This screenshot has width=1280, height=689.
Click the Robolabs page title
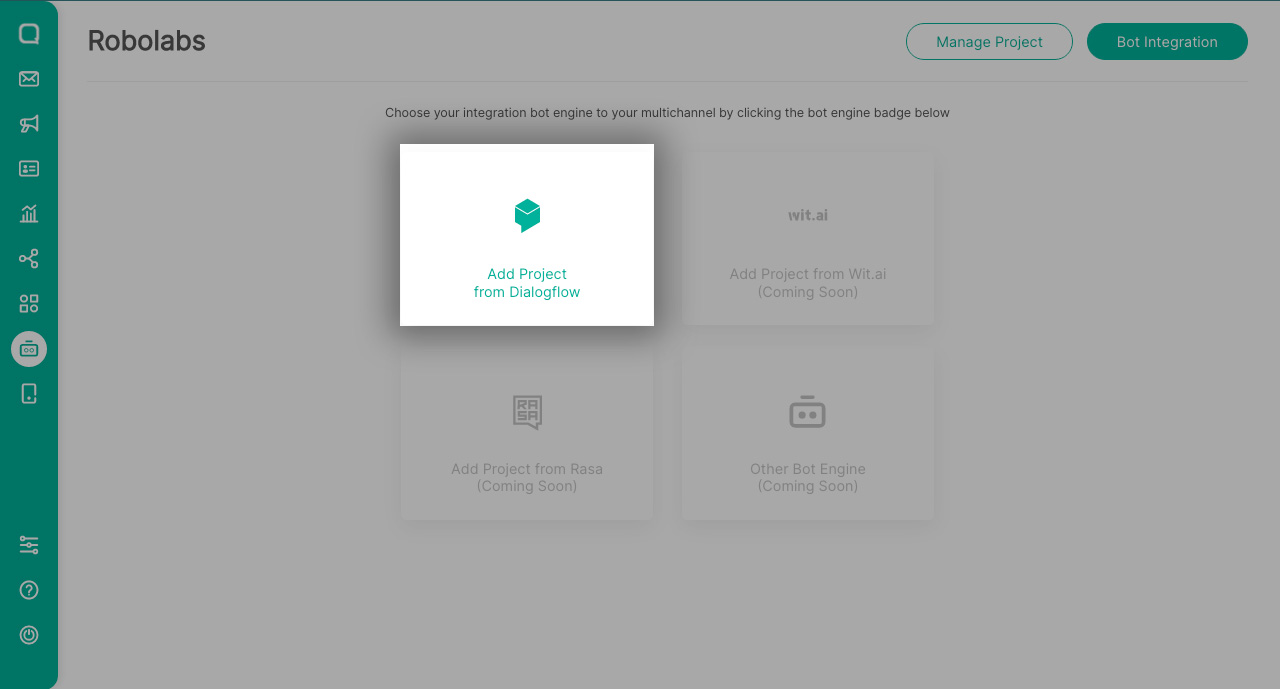point(146,41)
